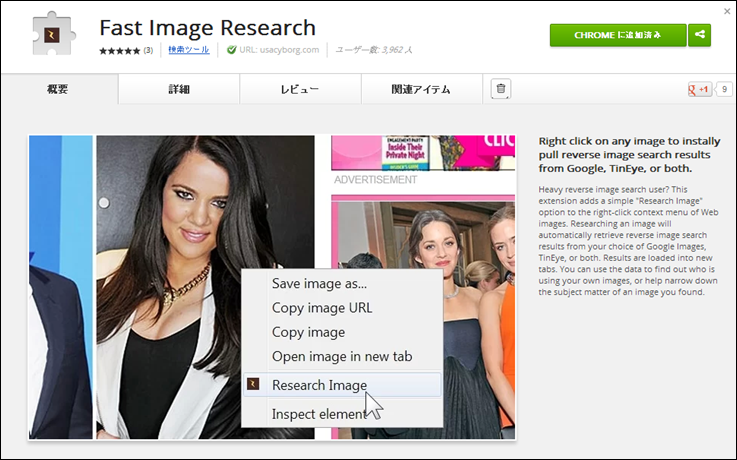Click the Research Image menu icon

point(253,384)
